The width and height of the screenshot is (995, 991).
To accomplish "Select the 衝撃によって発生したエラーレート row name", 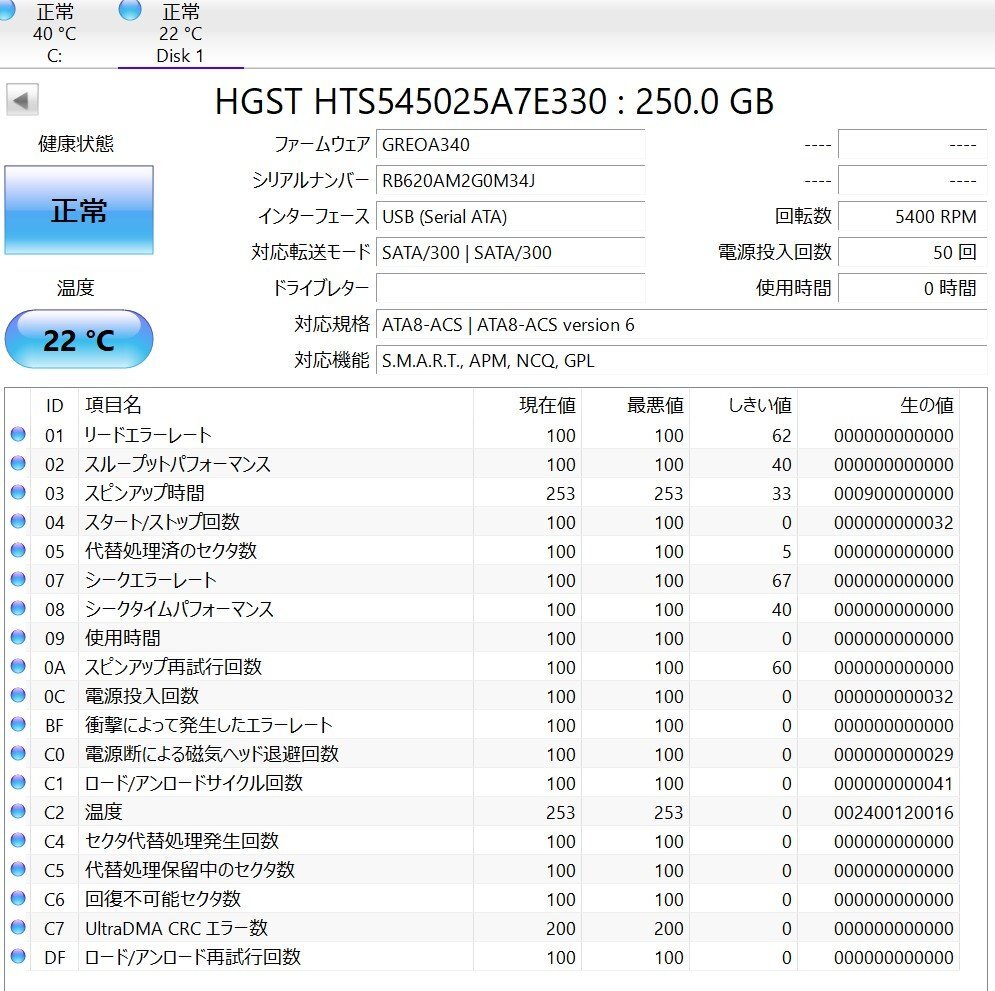I will click(x=209, y=725).
